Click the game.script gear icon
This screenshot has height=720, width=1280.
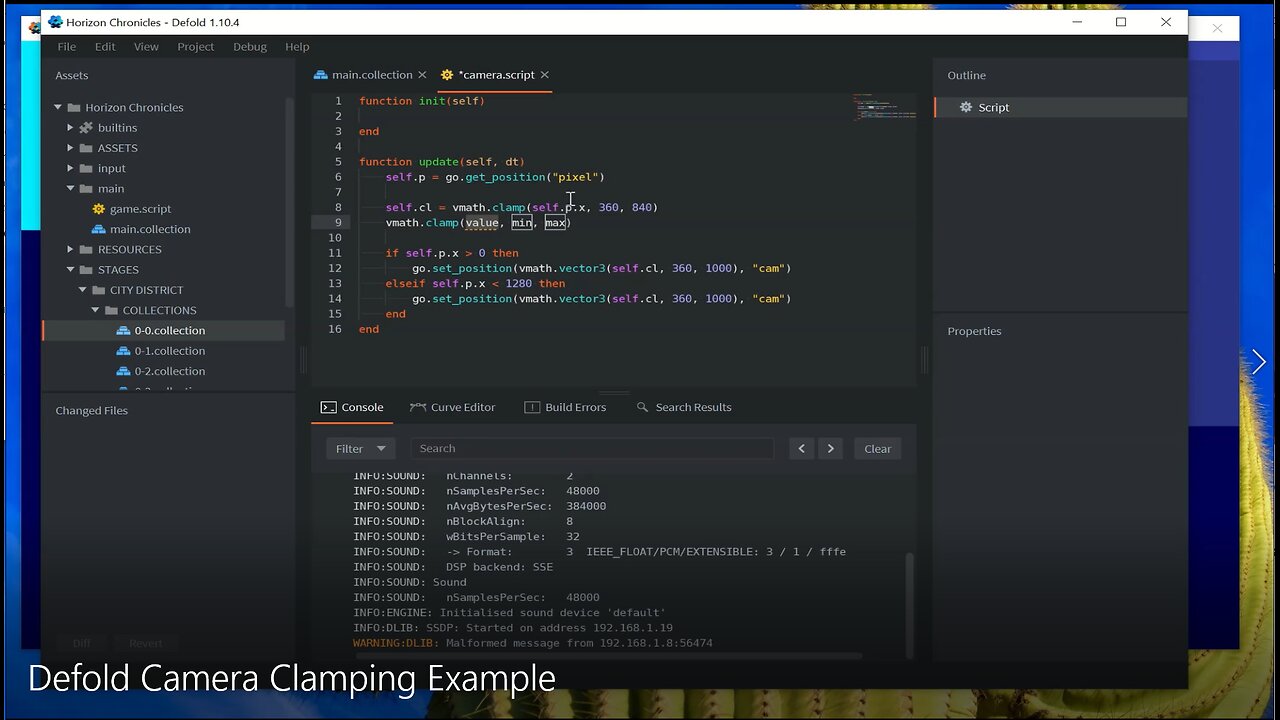tap(99, 209)
